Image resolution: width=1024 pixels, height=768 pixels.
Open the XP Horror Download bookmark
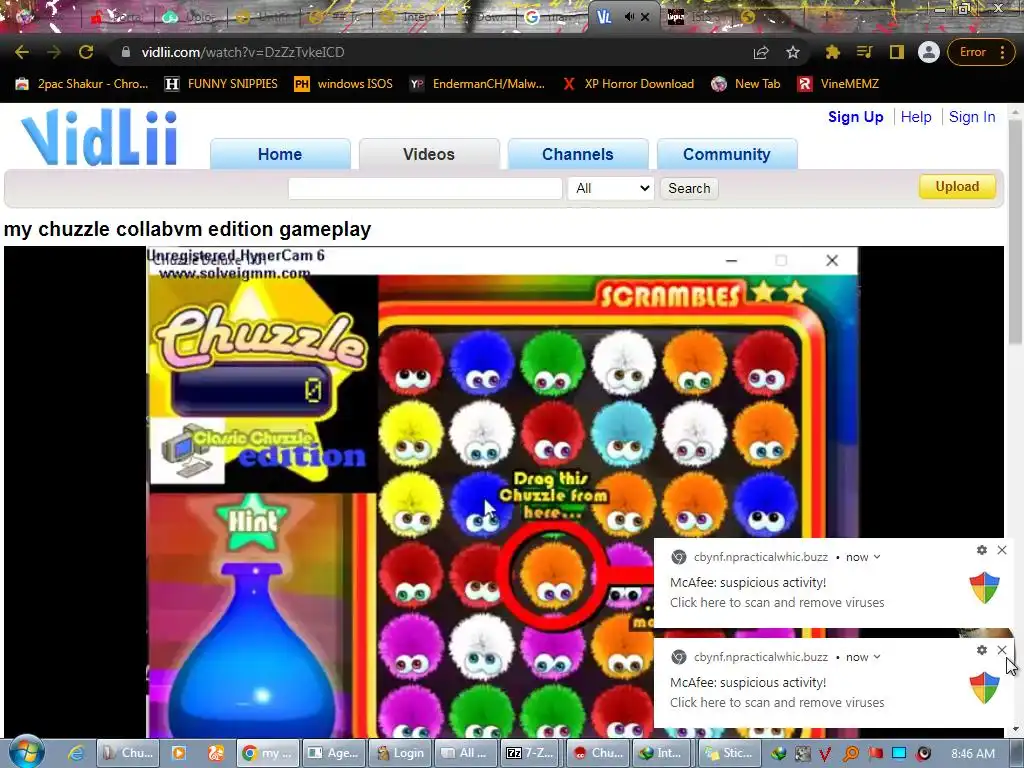tap(628, 84)
